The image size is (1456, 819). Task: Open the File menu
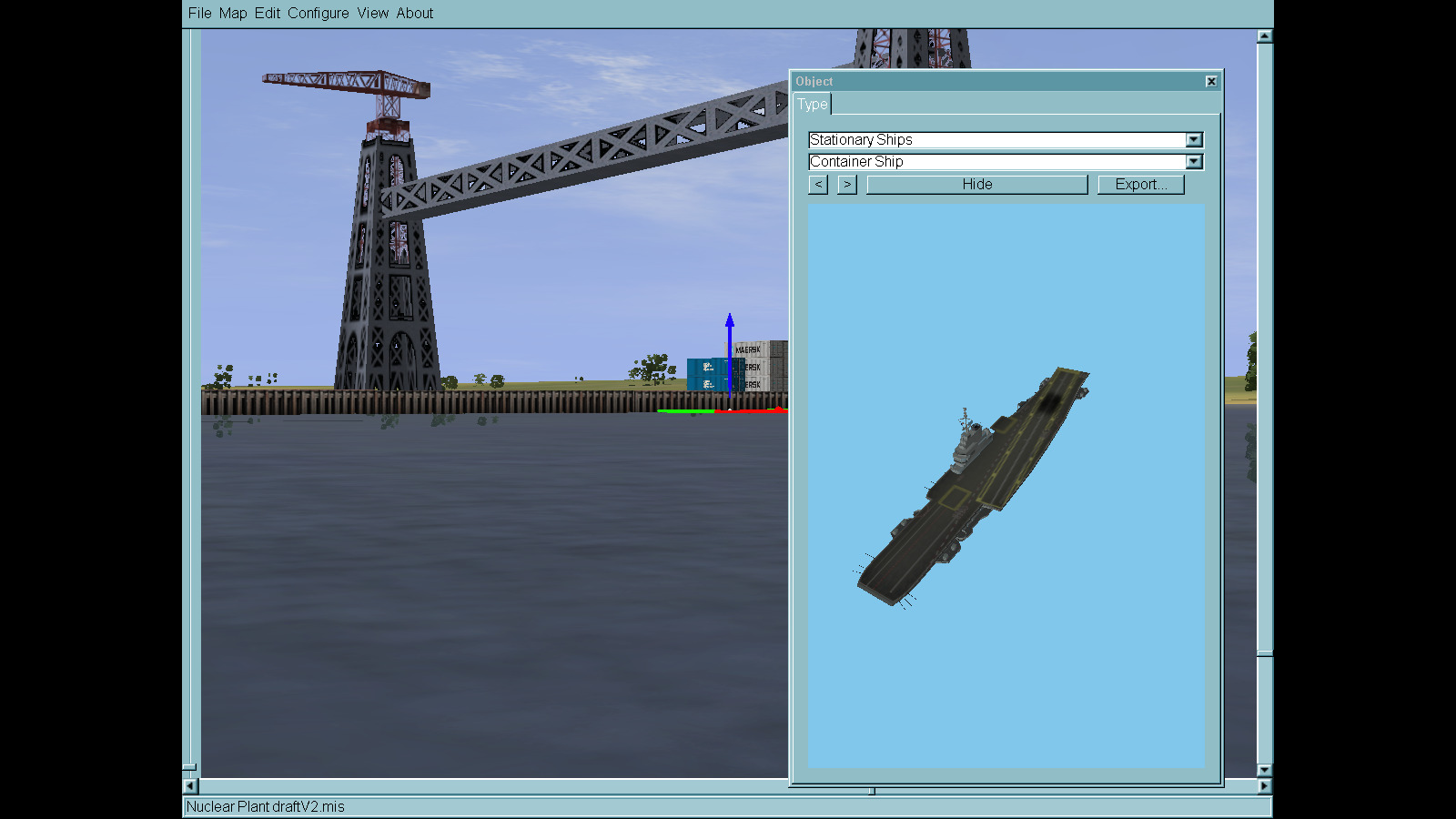(x=199, y=13)
